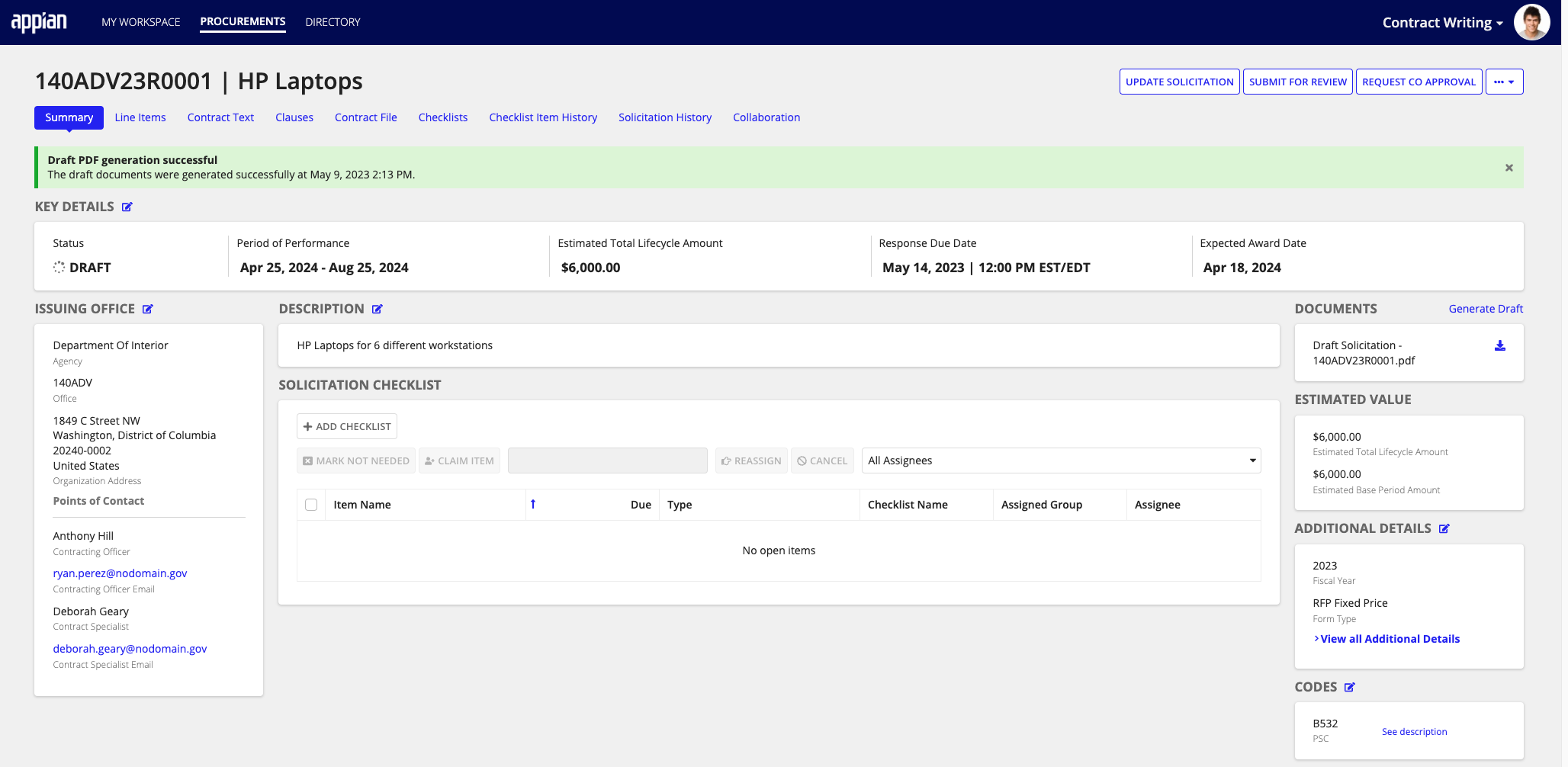Switch to Clauses tab
This screenshot has height=767, width=1568.
tap(294, 117)
